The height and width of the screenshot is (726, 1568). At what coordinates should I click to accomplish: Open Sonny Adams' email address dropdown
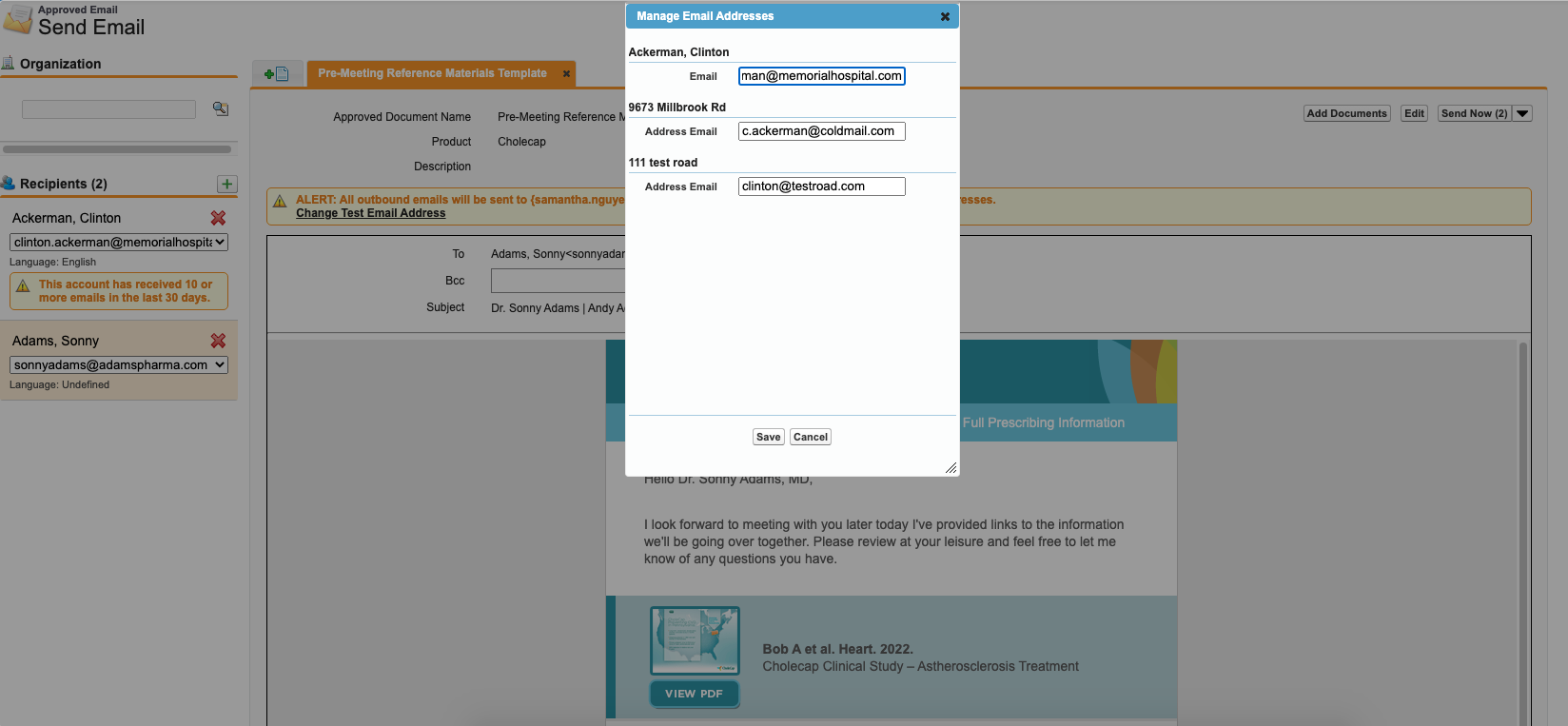click(x=119, y=365)
